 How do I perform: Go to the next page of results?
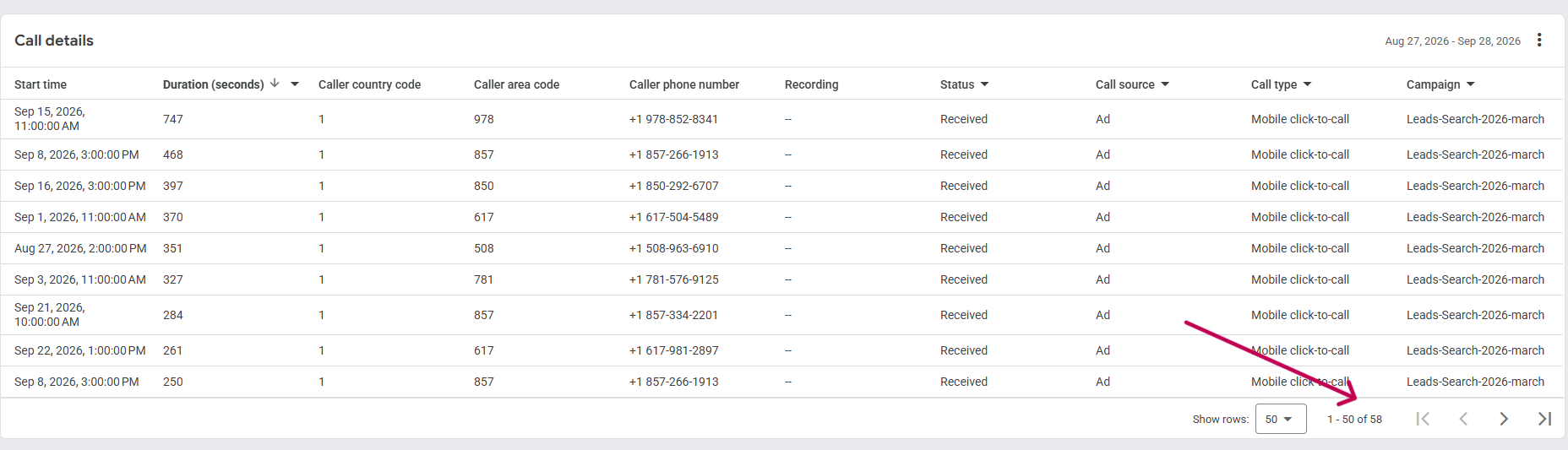click(1504, 419)
